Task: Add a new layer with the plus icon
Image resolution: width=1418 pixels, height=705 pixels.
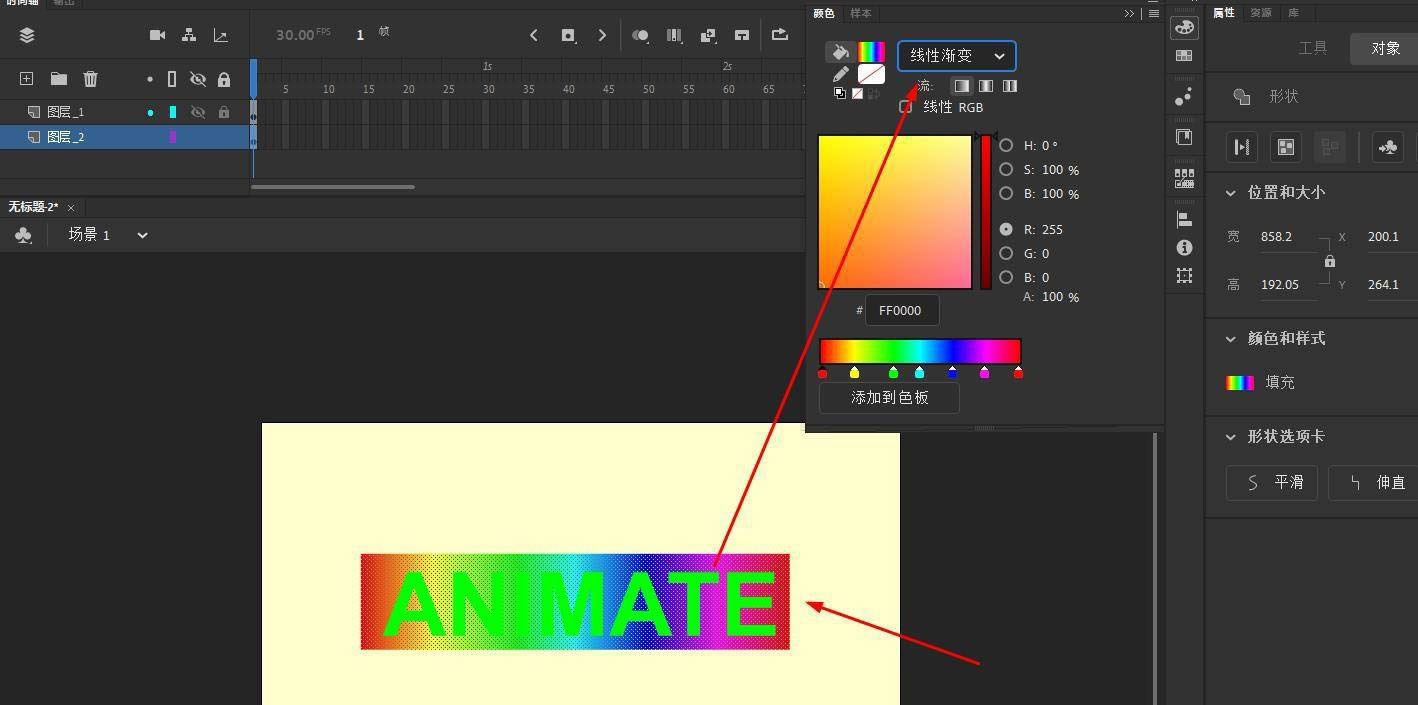Action: (x=27, y=79)
